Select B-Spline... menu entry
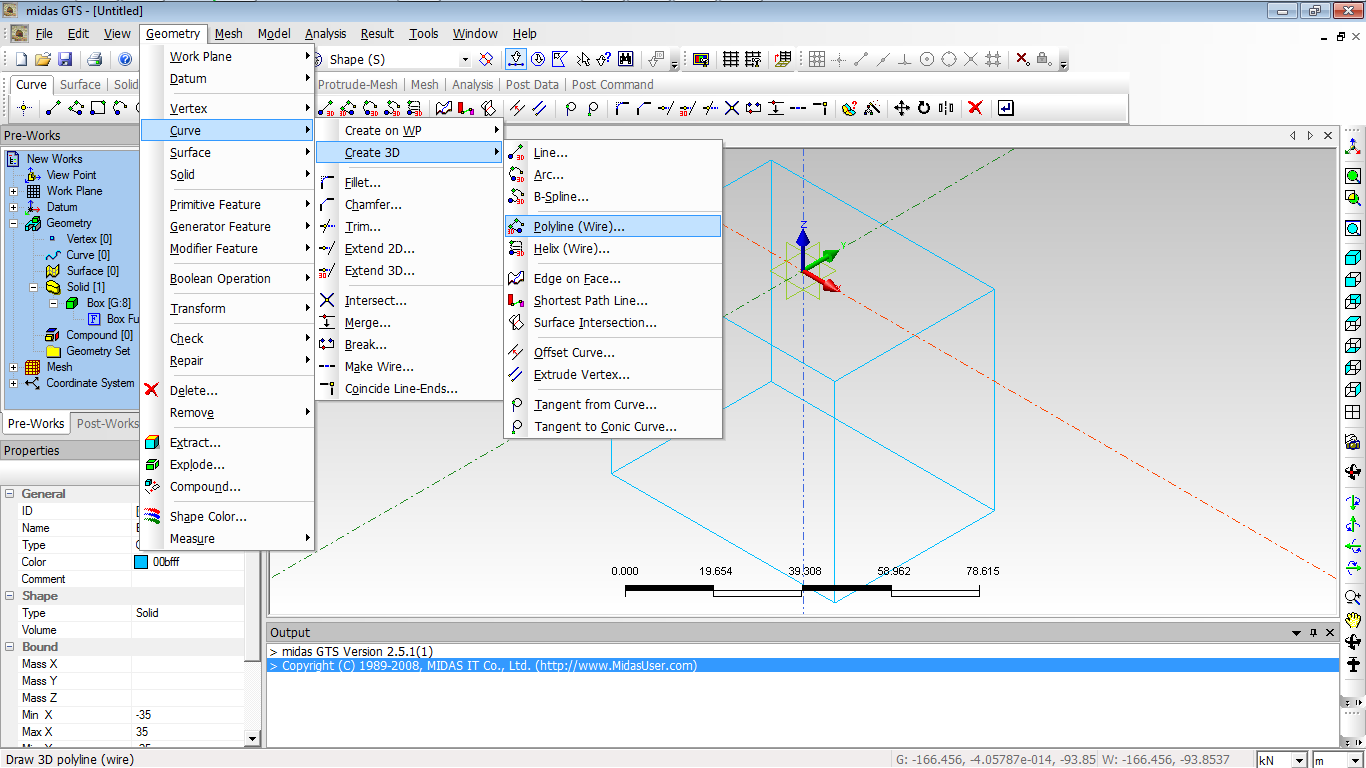 click(613, 197)
